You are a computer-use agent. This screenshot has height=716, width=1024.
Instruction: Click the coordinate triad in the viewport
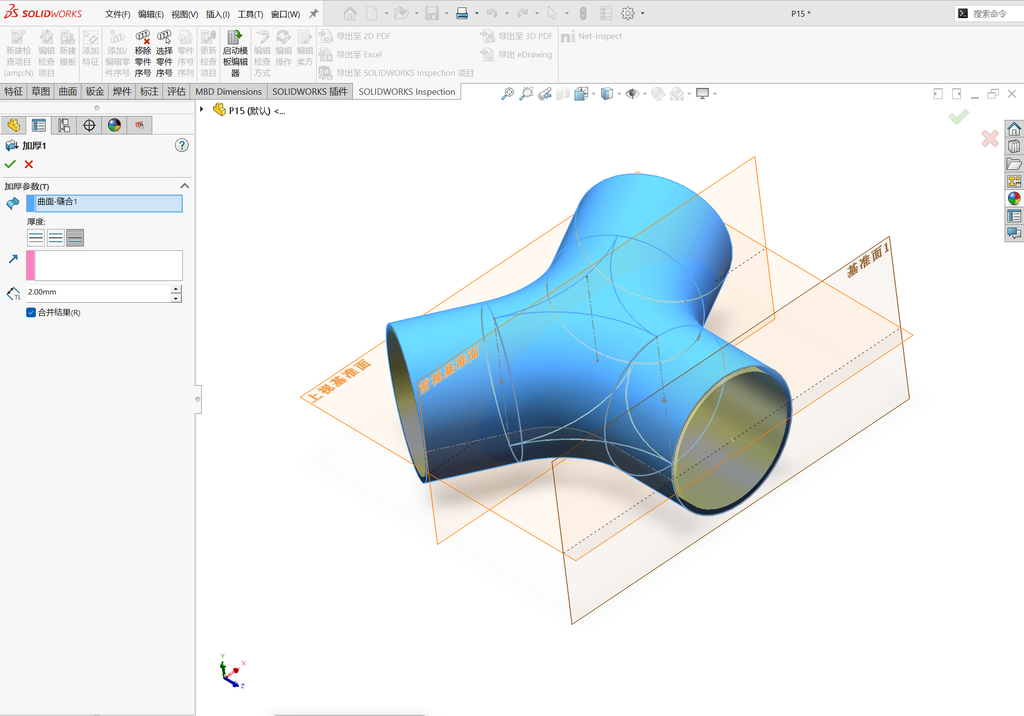tap(232, 672)
